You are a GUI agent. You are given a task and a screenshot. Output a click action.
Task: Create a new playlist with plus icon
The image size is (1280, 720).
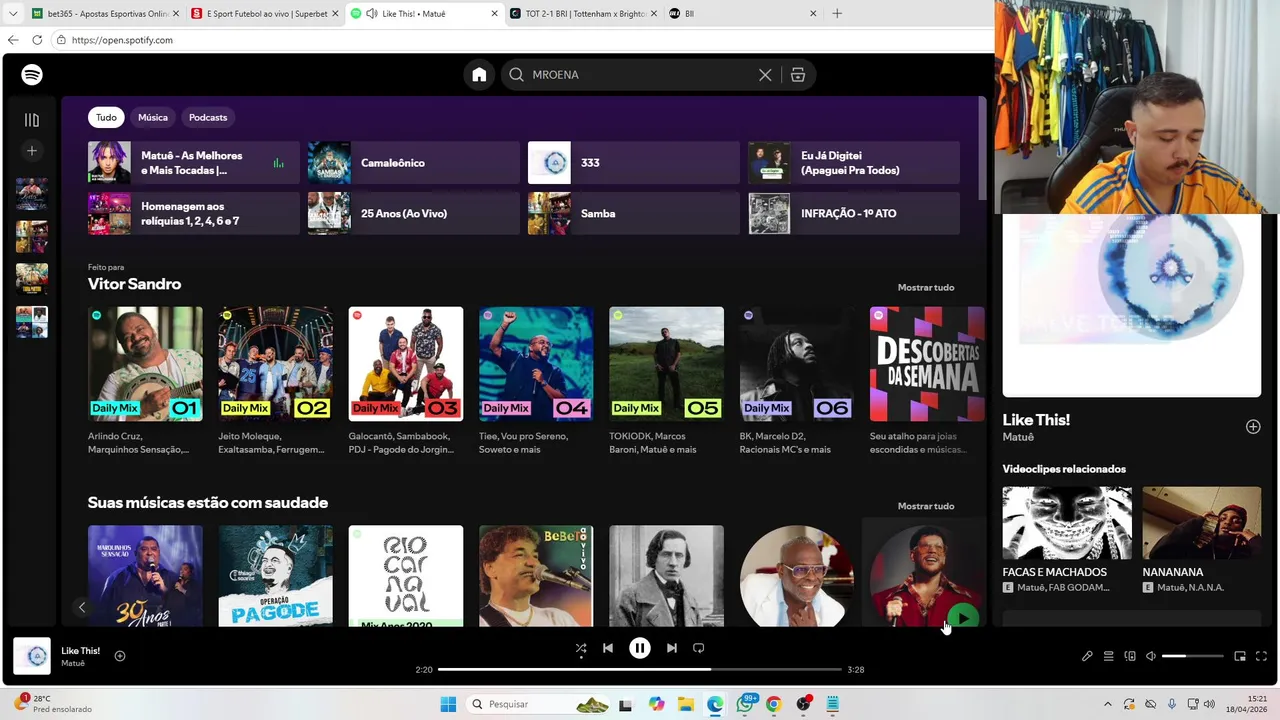click(x=32, y=151)
